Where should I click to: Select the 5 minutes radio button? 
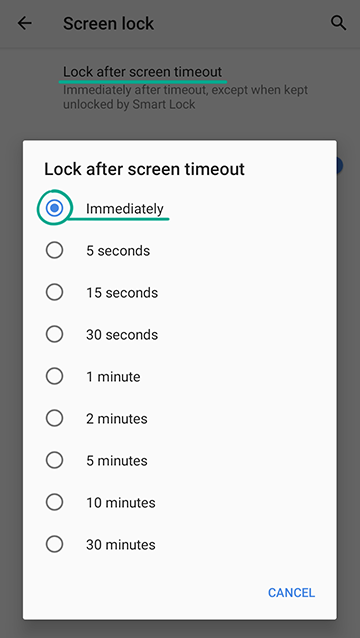click(54, 460)
